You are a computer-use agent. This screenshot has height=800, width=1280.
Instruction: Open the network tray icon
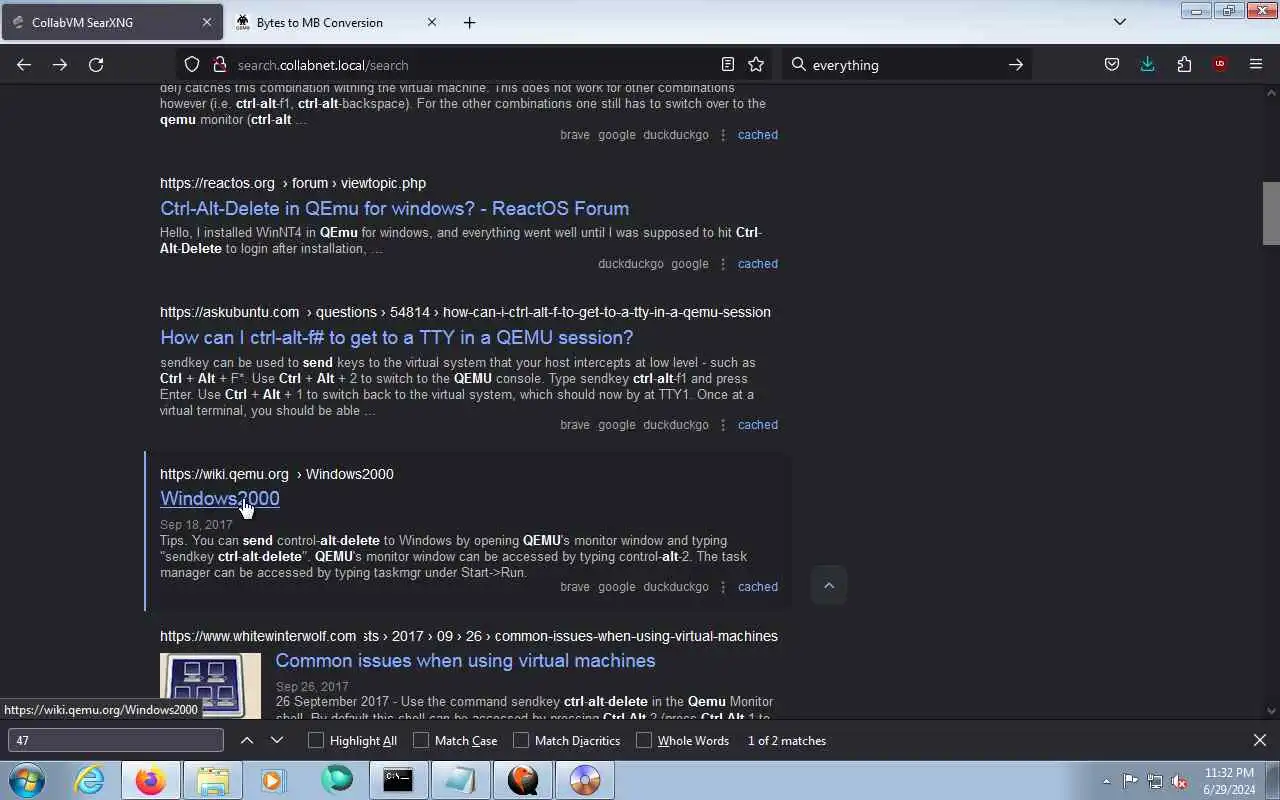tap(1155, 781)
